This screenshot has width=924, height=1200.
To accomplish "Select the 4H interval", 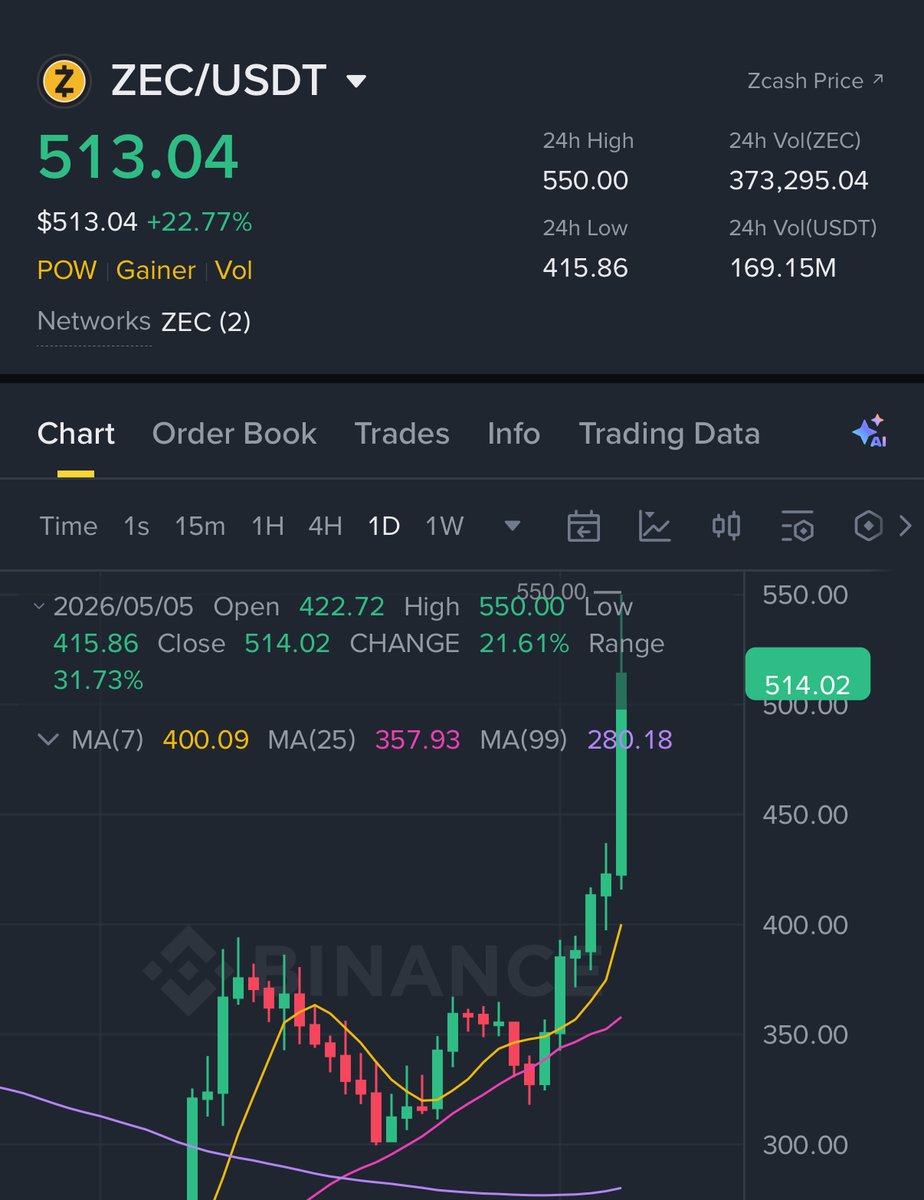I will [325, 526].
